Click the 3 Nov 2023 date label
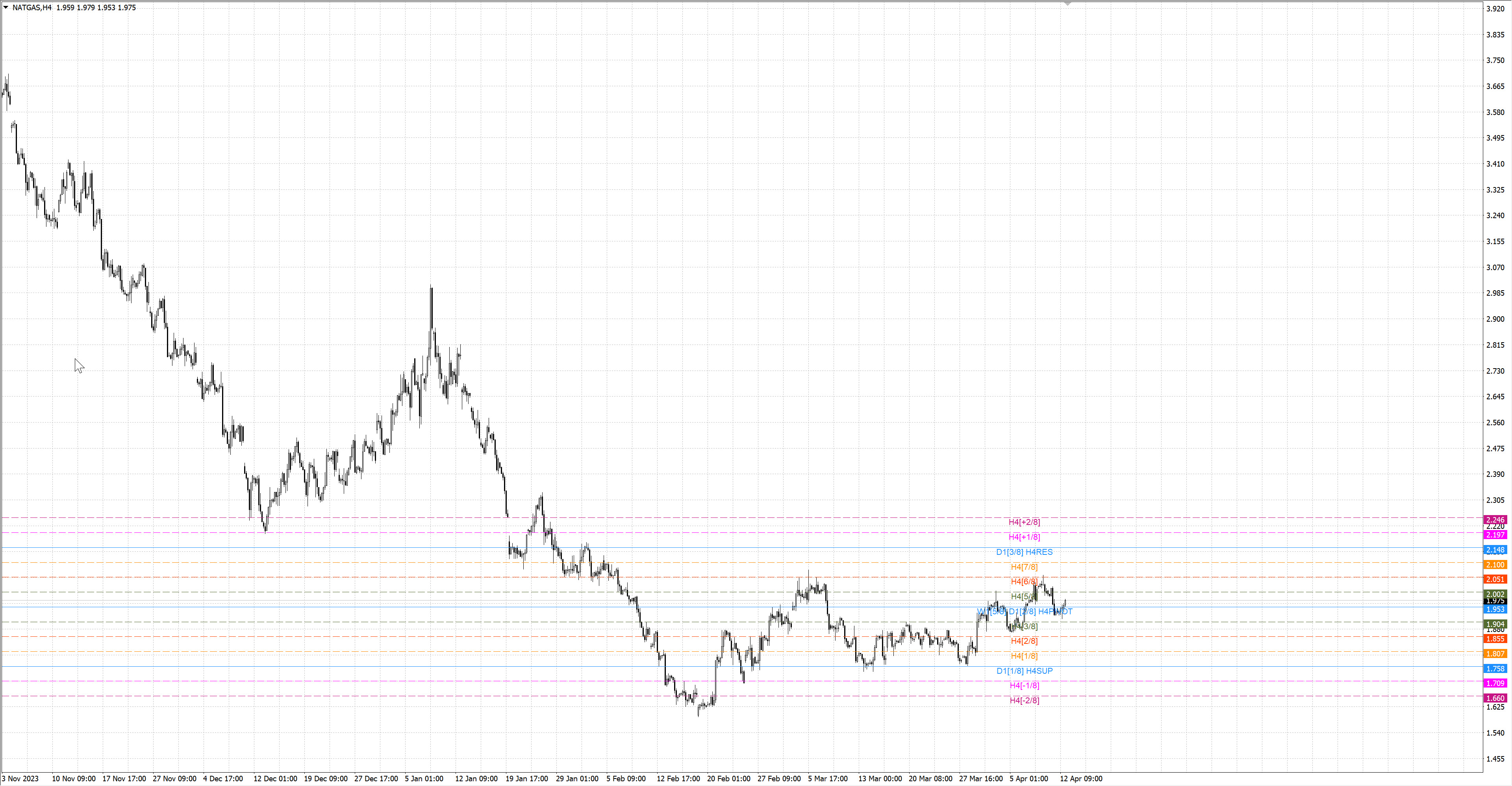This screenshot has width=1512, height=786. (20, 779)
